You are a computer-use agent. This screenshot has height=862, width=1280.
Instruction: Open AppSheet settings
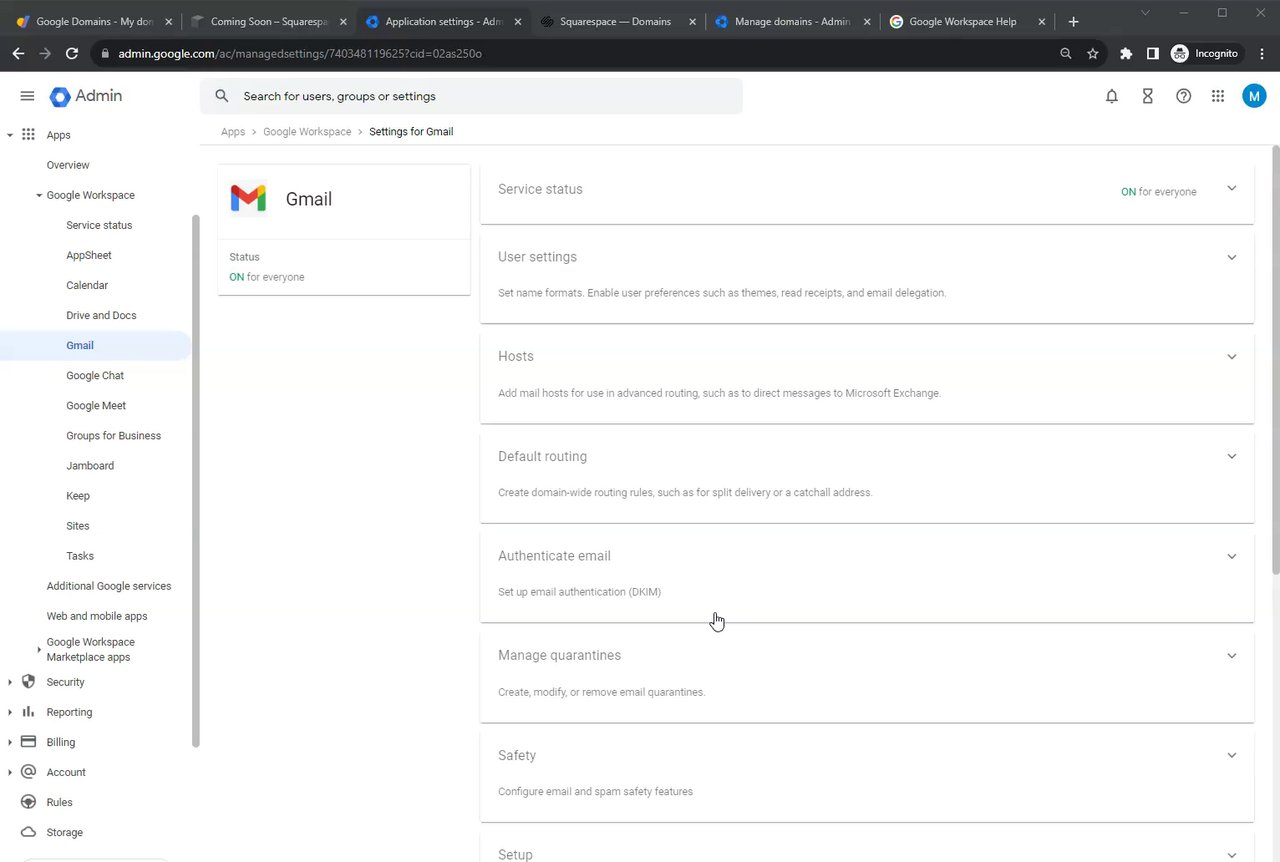point(89,255)
